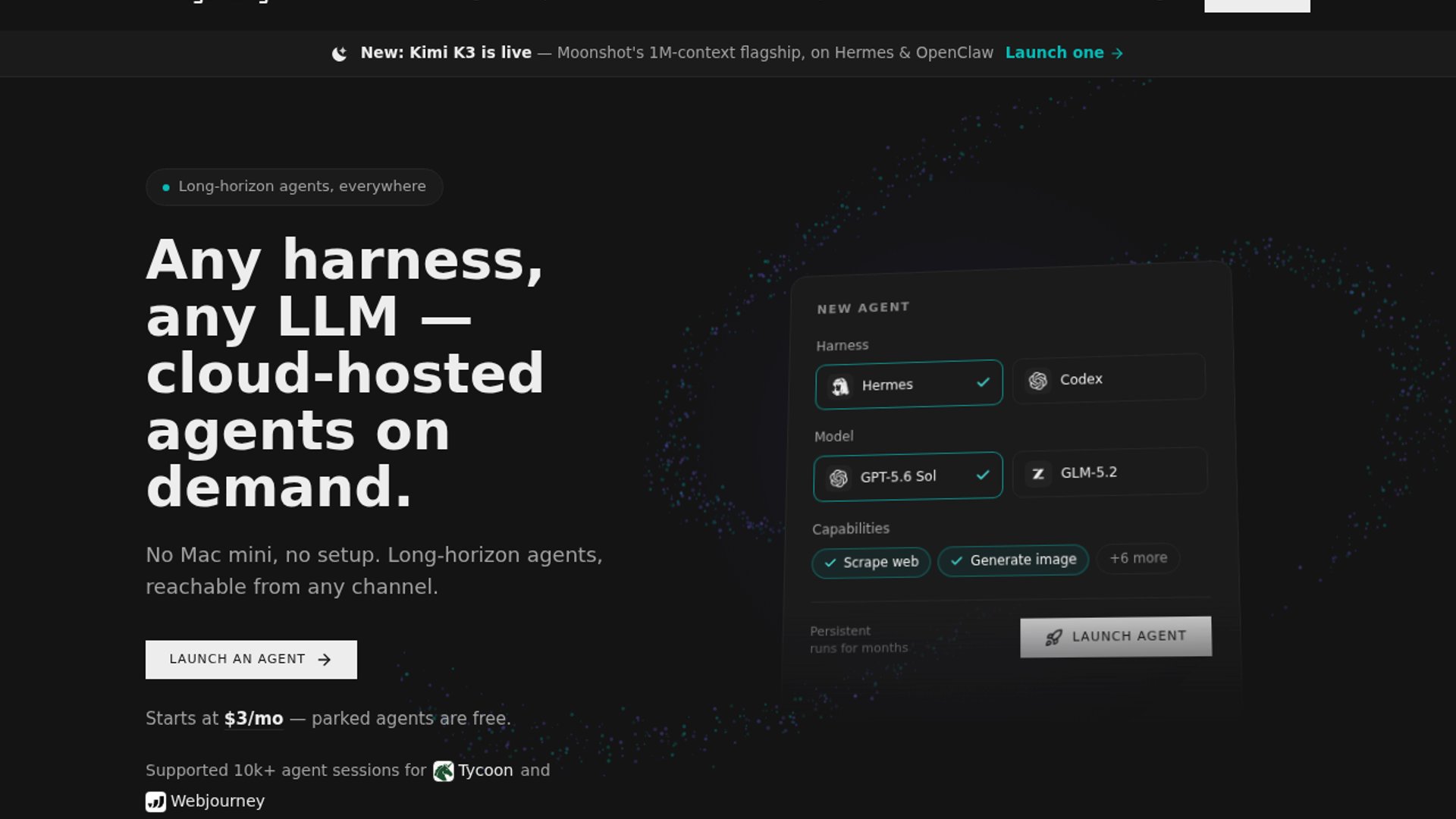
Task: Click the Tycoon logo icon
Action: (443, 771)
